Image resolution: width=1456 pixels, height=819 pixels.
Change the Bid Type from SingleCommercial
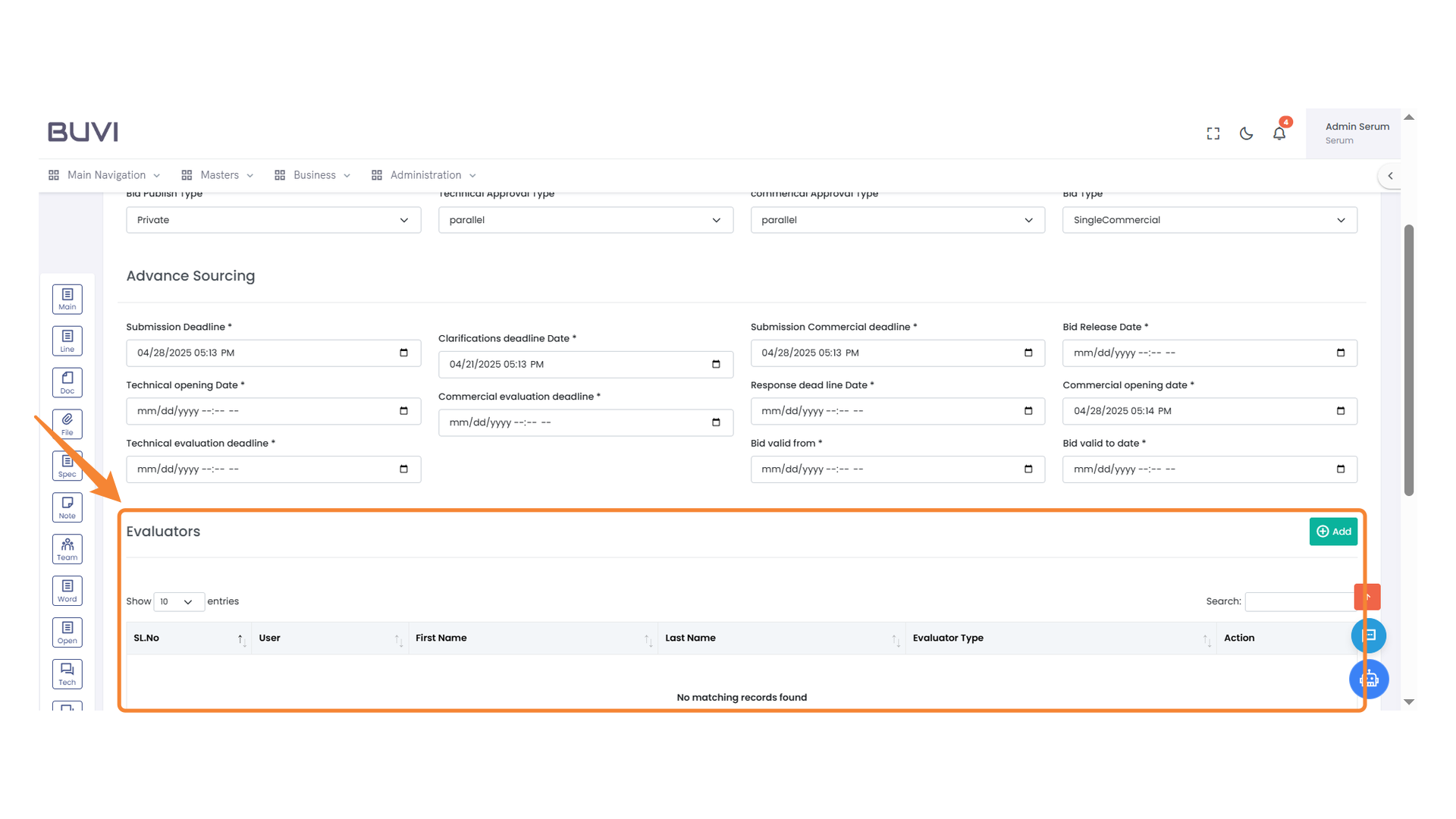(x=1209, y=220)
